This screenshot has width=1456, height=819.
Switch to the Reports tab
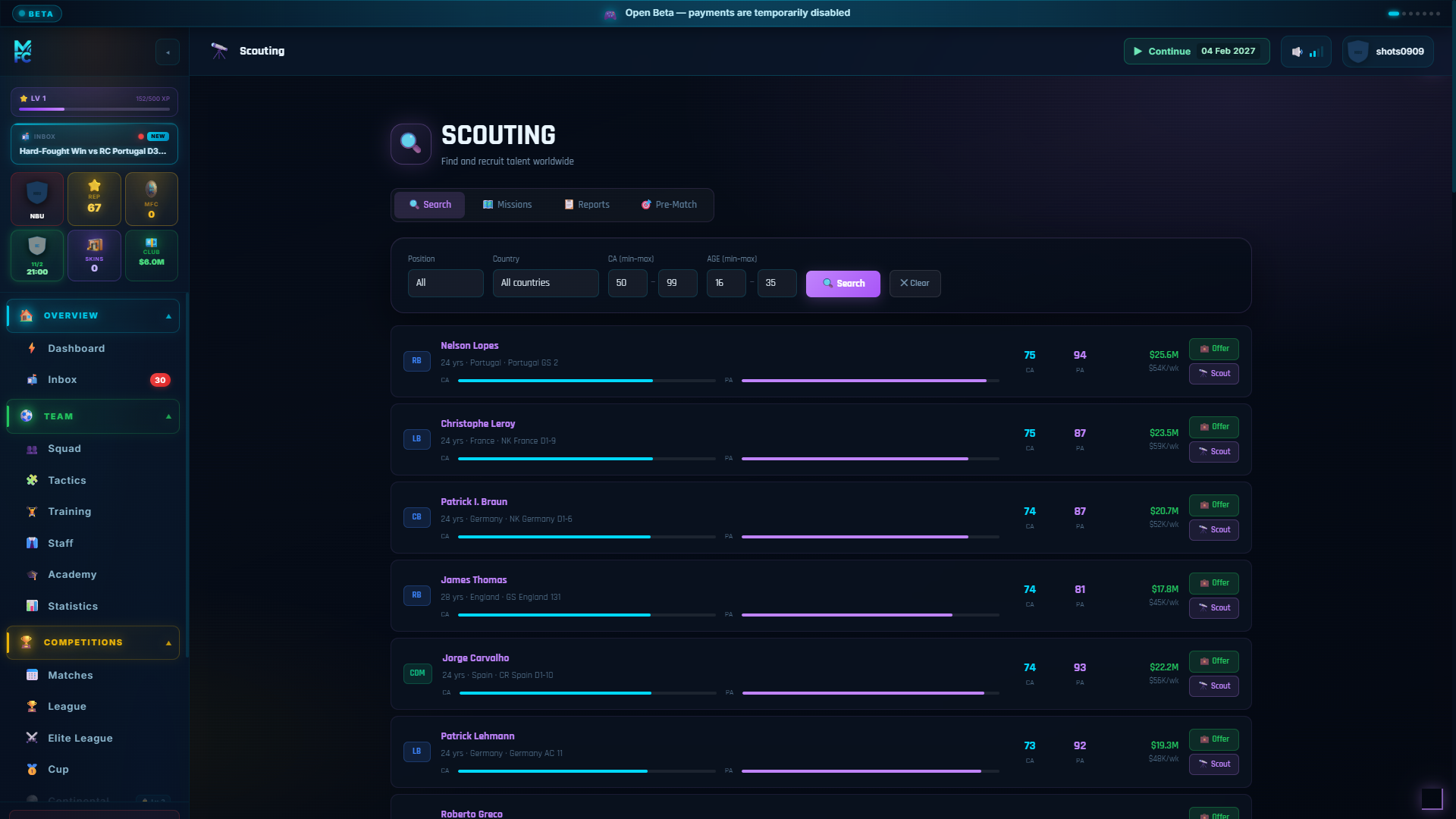pos(587,205)
